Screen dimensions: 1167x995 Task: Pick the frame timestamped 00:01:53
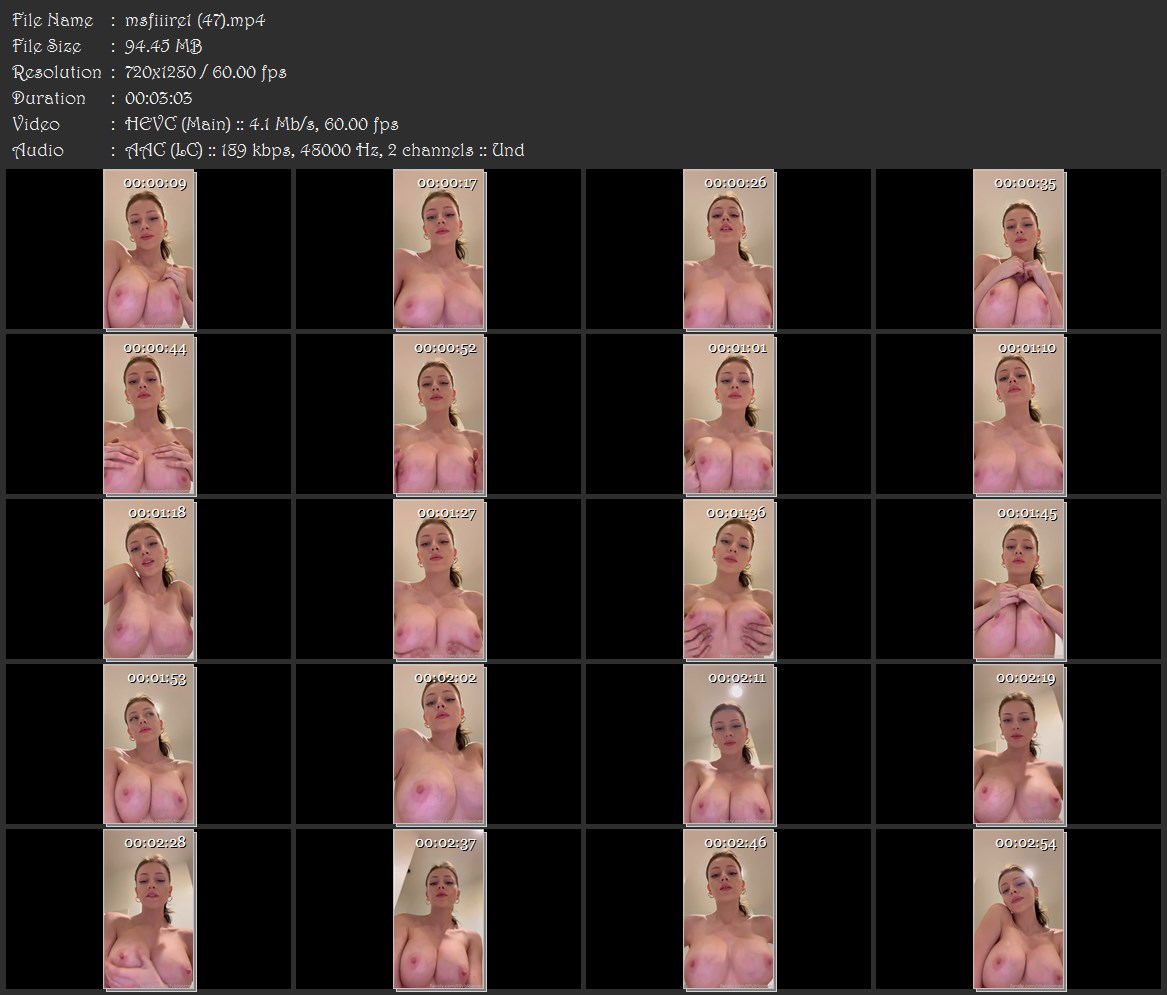[x=149, y=745]
